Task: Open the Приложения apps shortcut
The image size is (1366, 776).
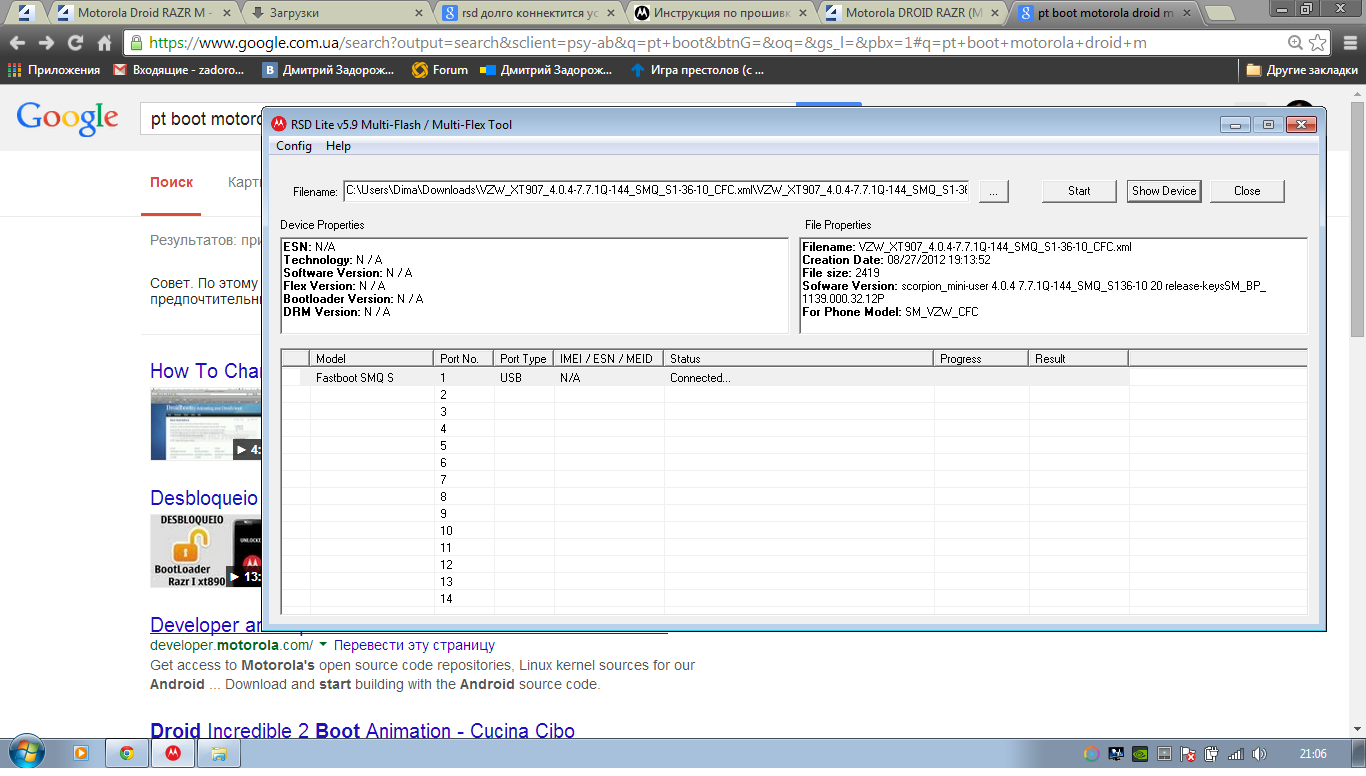Action: point(54,70)
